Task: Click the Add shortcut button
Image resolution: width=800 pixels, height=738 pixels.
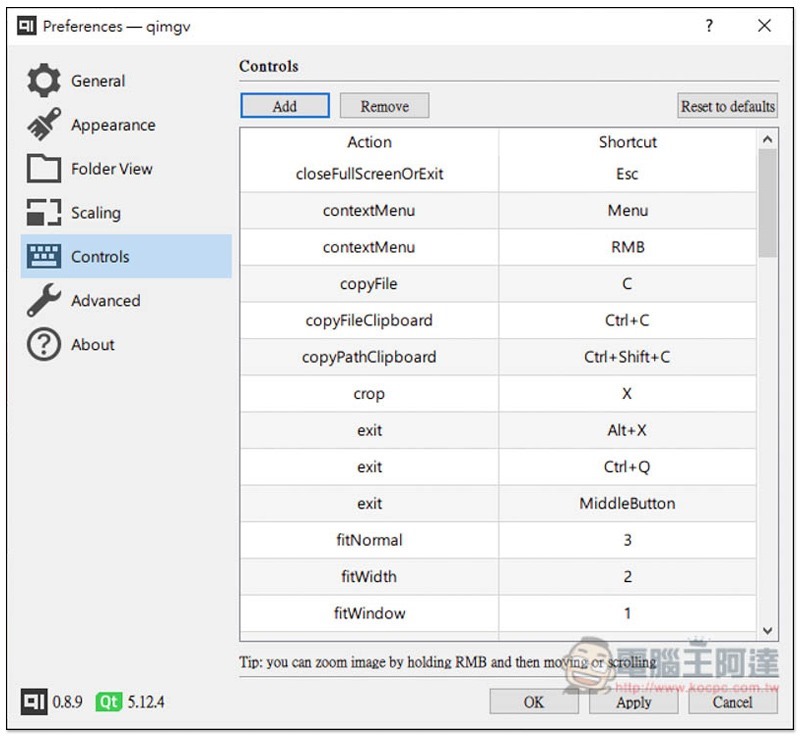Action: click(x=285, y=106)
